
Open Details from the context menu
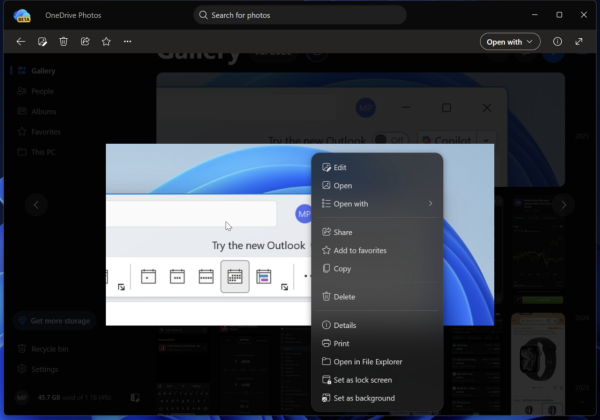(377, 325)
